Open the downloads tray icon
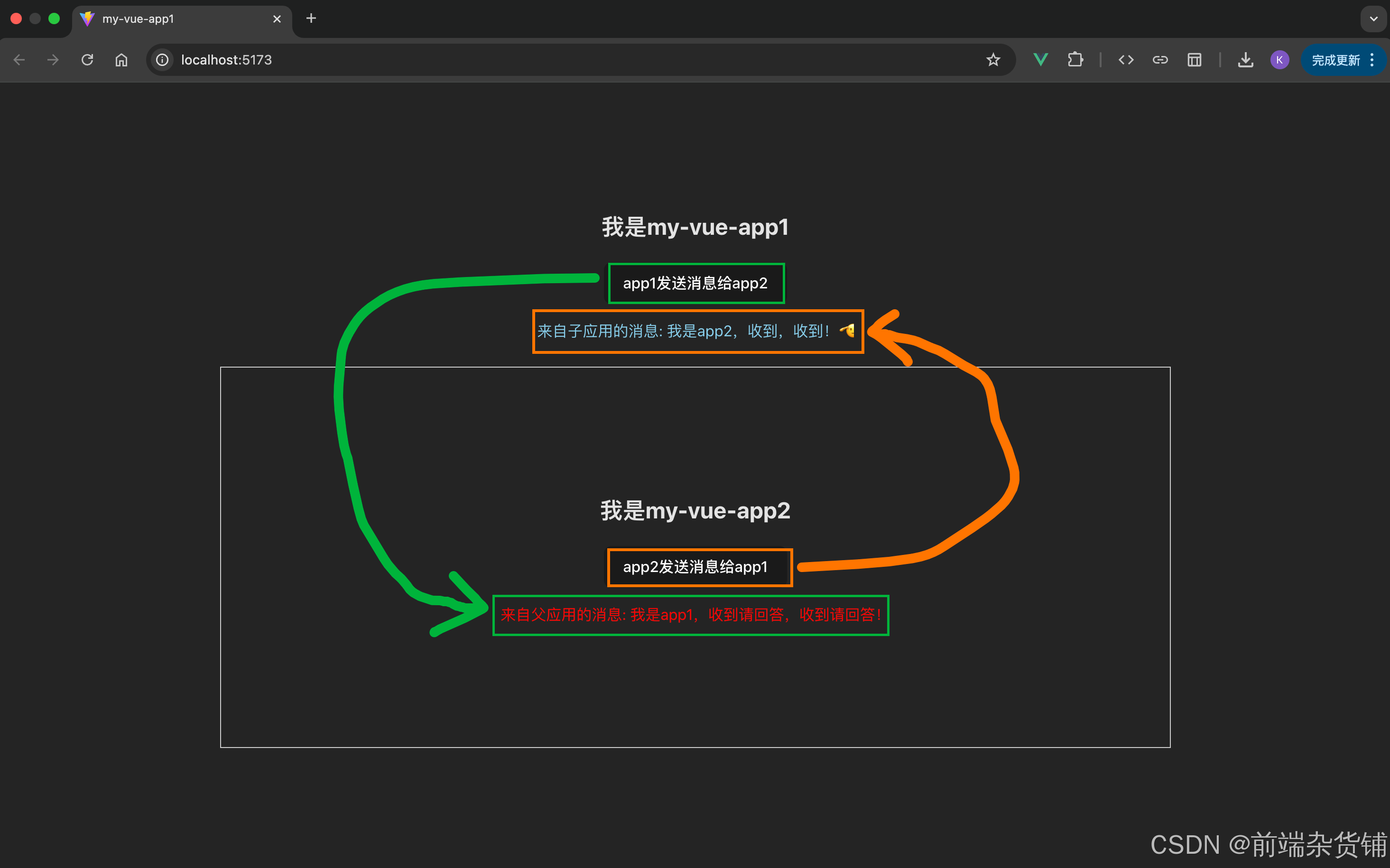The height and width of the screenshot is (868, 1390). coord(1245,60)
